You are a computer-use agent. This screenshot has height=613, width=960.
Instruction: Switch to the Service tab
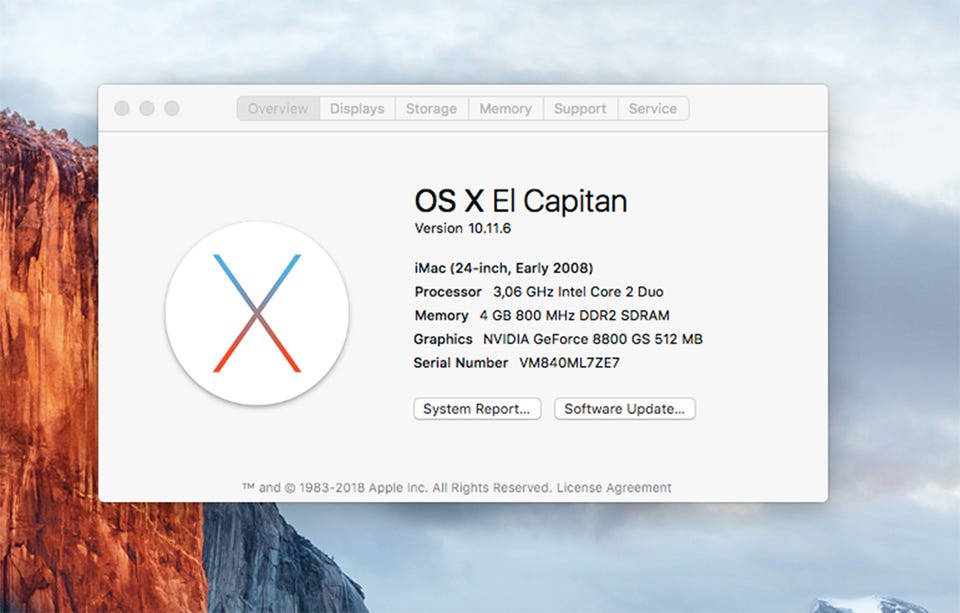pos(652,109)
